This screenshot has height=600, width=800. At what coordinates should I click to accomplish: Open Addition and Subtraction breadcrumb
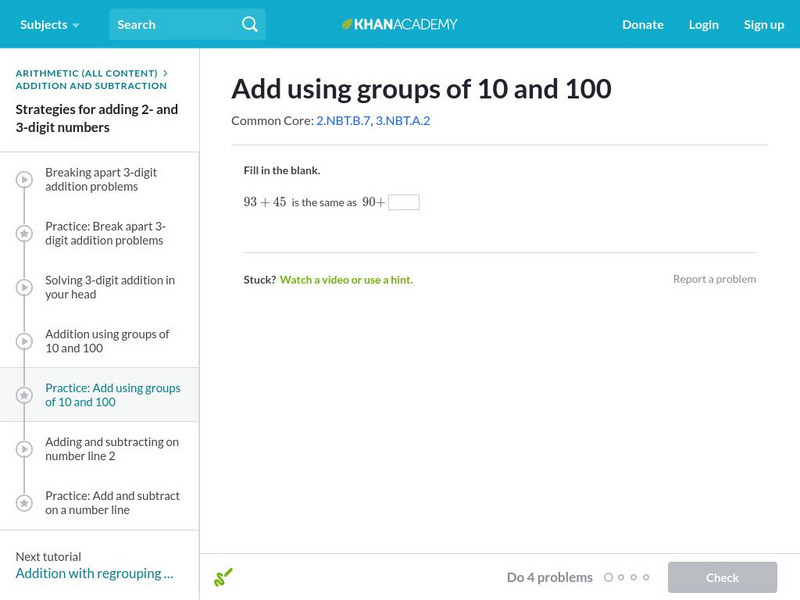click(91, 86)
